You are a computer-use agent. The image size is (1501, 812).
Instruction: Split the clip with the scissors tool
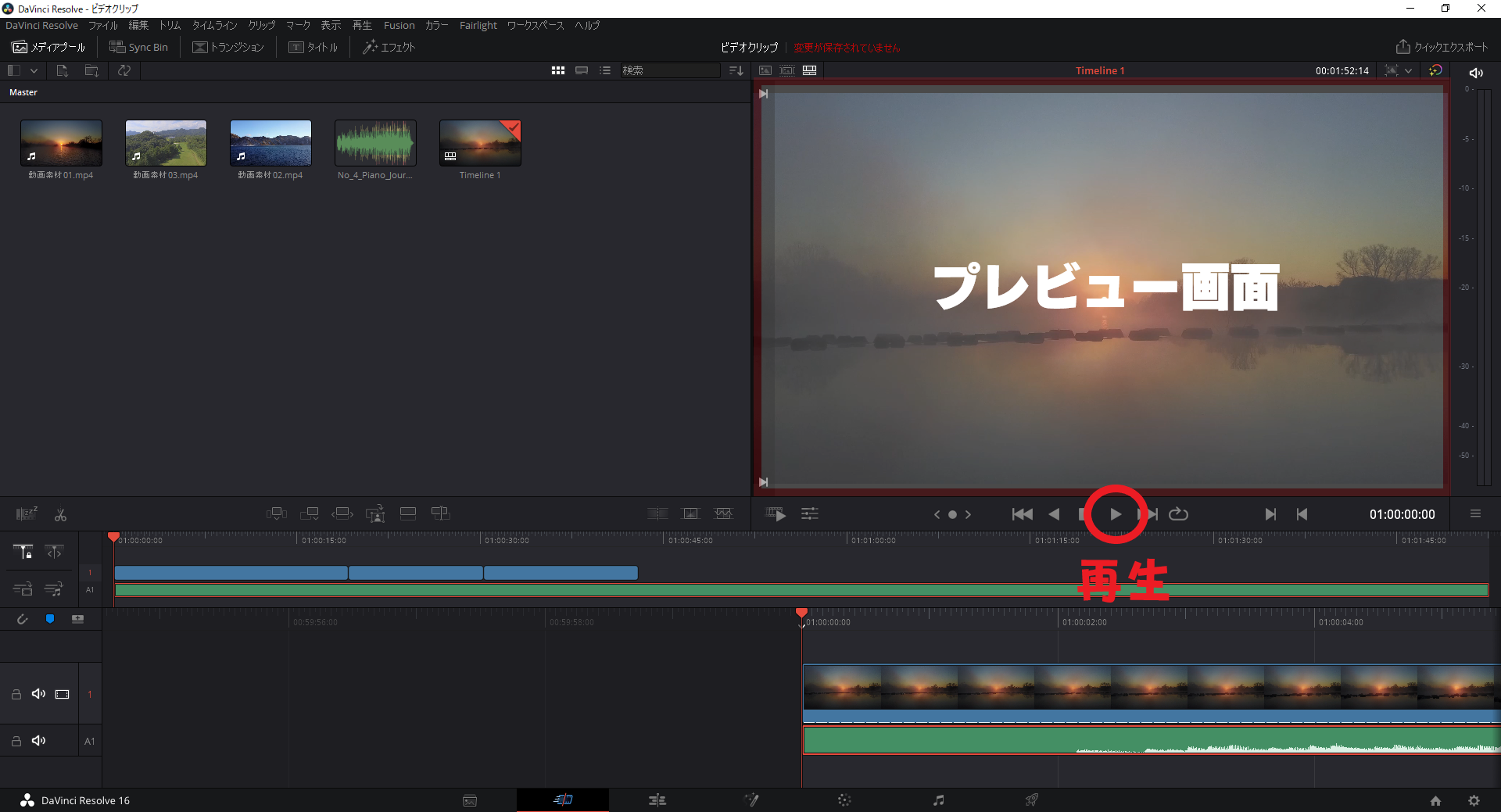point(60,514)
